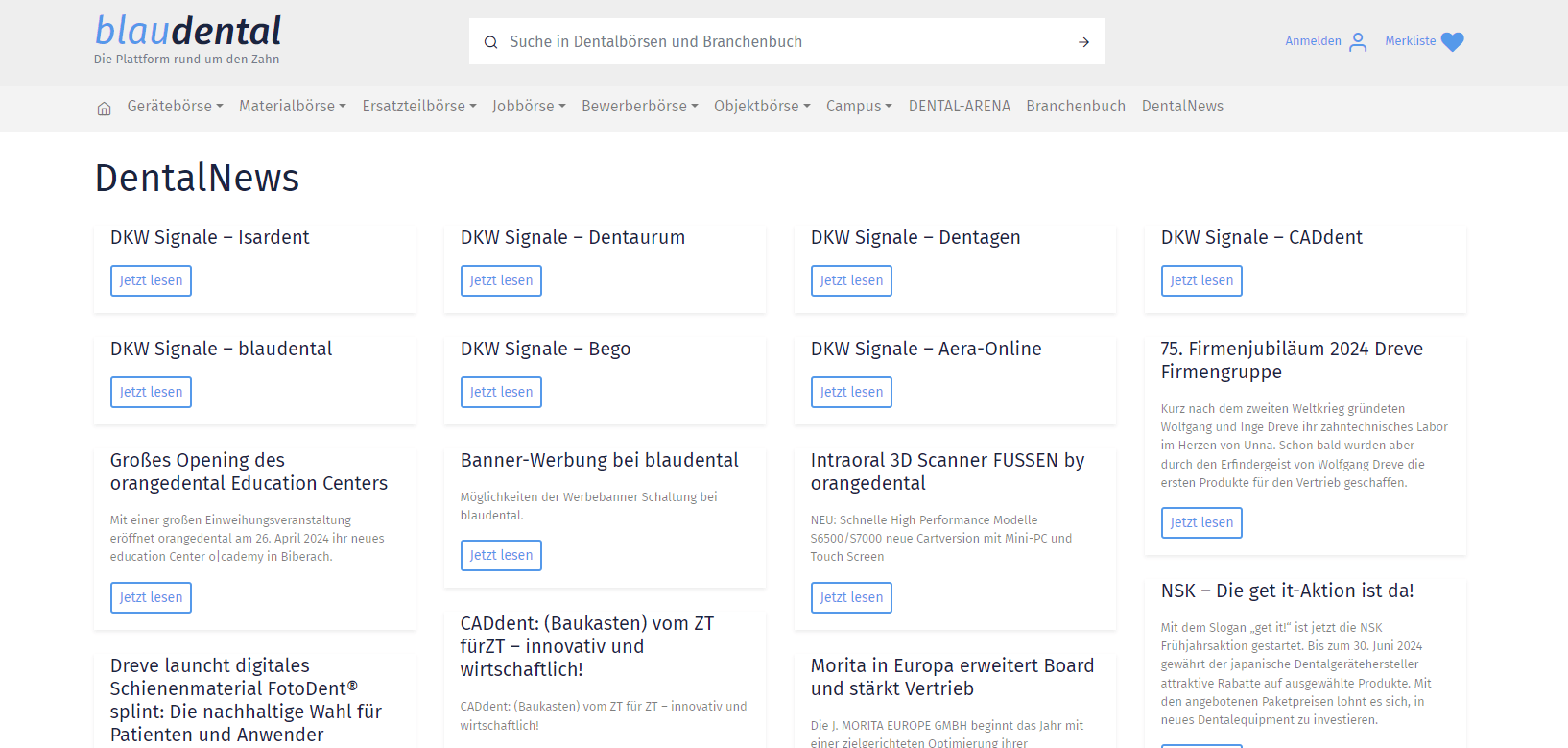Open the DENTAL-ARENA menu item
The image size is (1568, 748).
960,107
